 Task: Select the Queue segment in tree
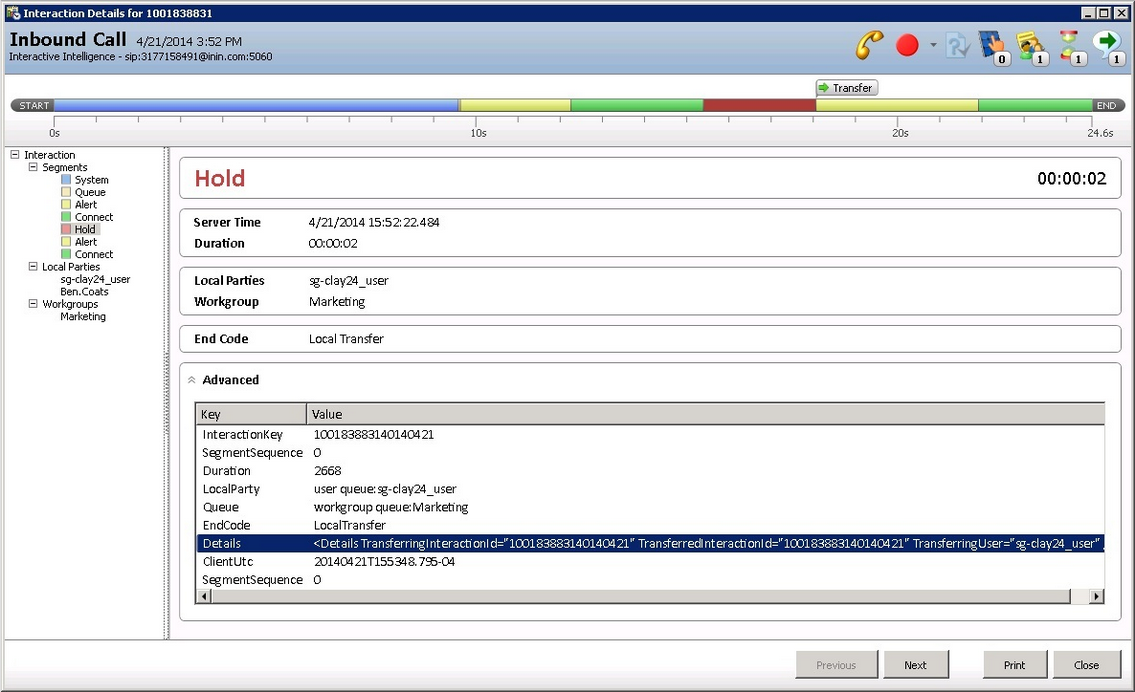pos(90,192)
